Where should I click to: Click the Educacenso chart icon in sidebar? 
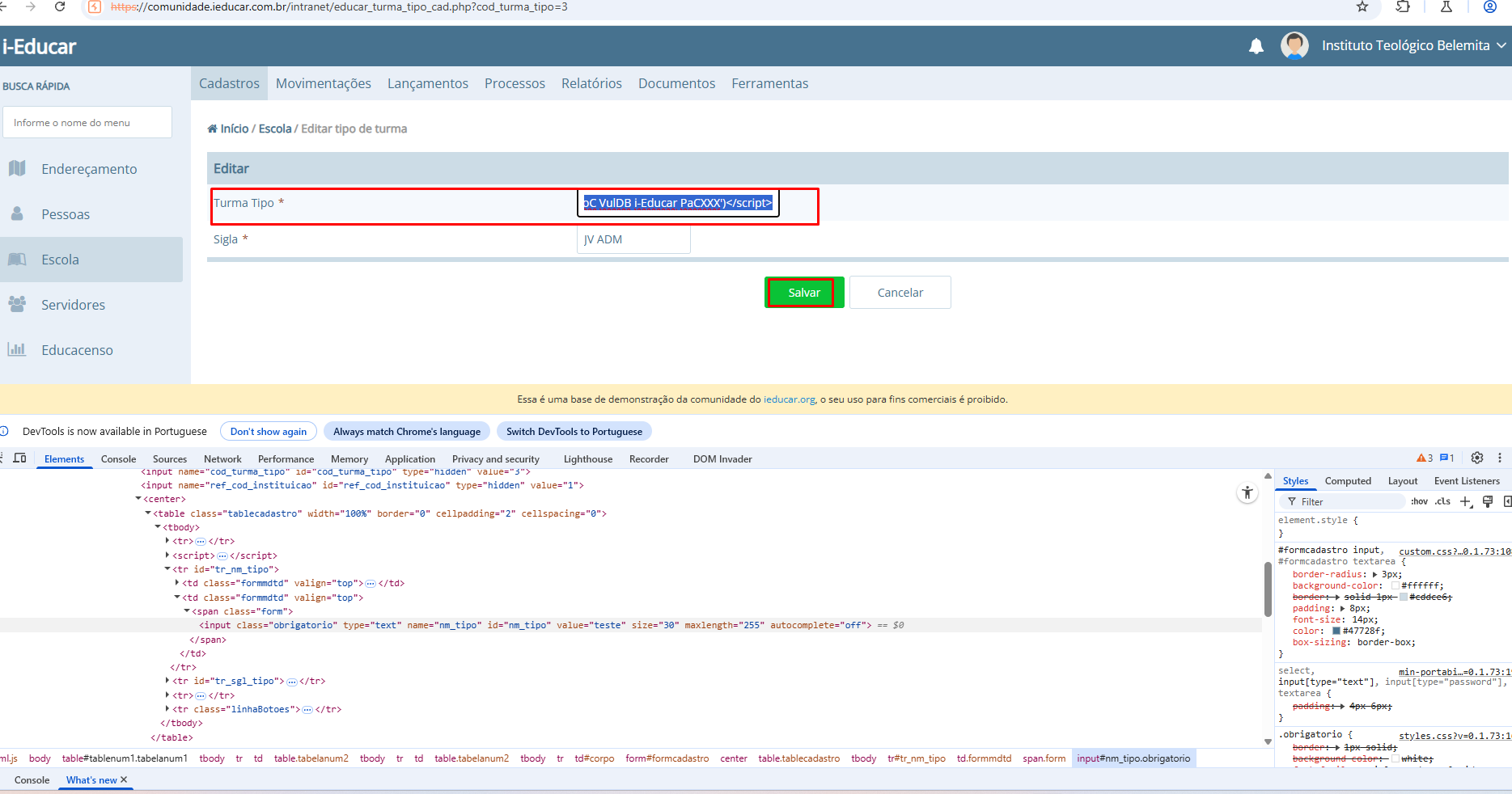coord(17,349)
